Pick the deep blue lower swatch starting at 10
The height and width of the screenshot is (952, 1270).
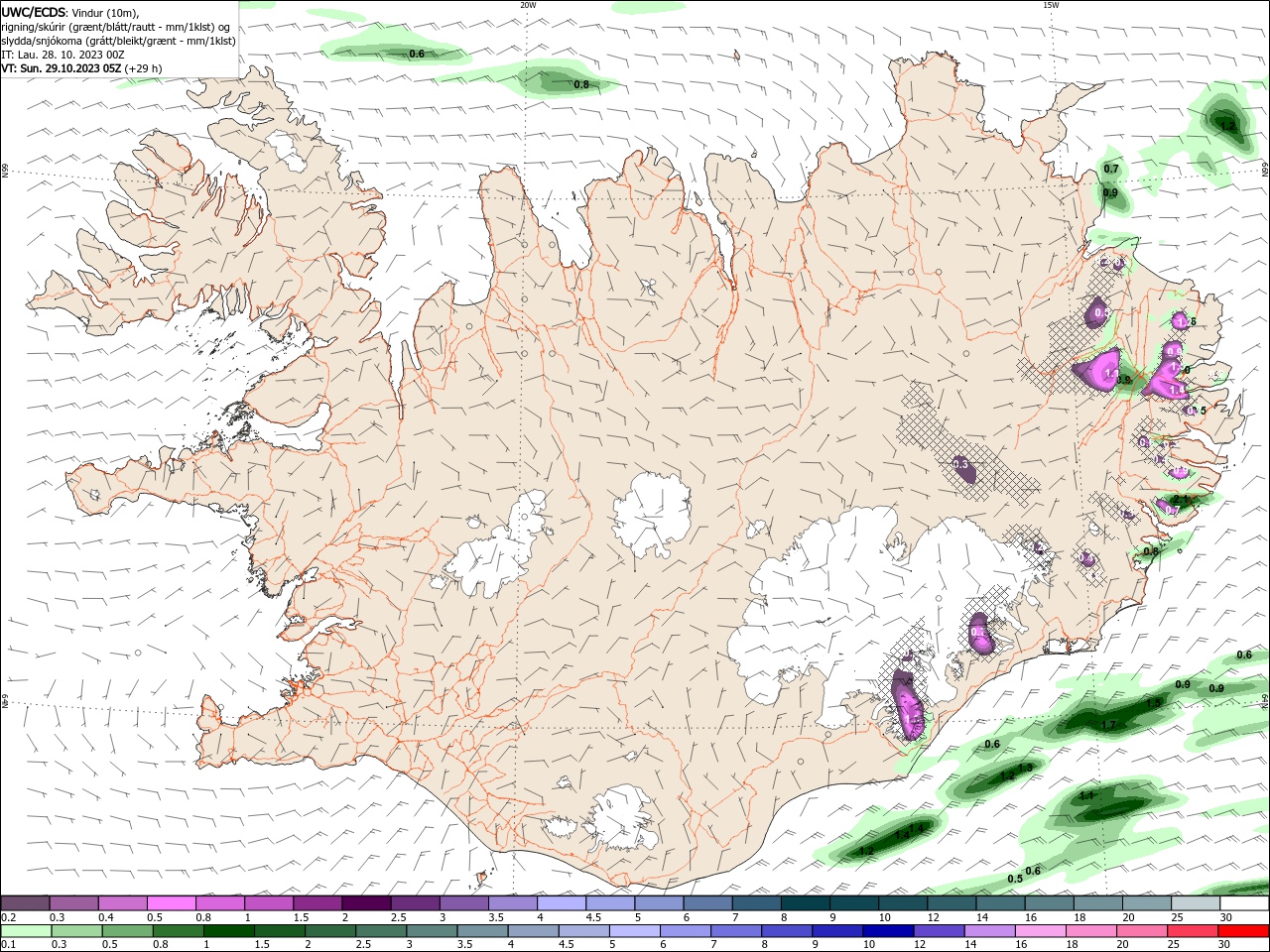tap(888, 931)
